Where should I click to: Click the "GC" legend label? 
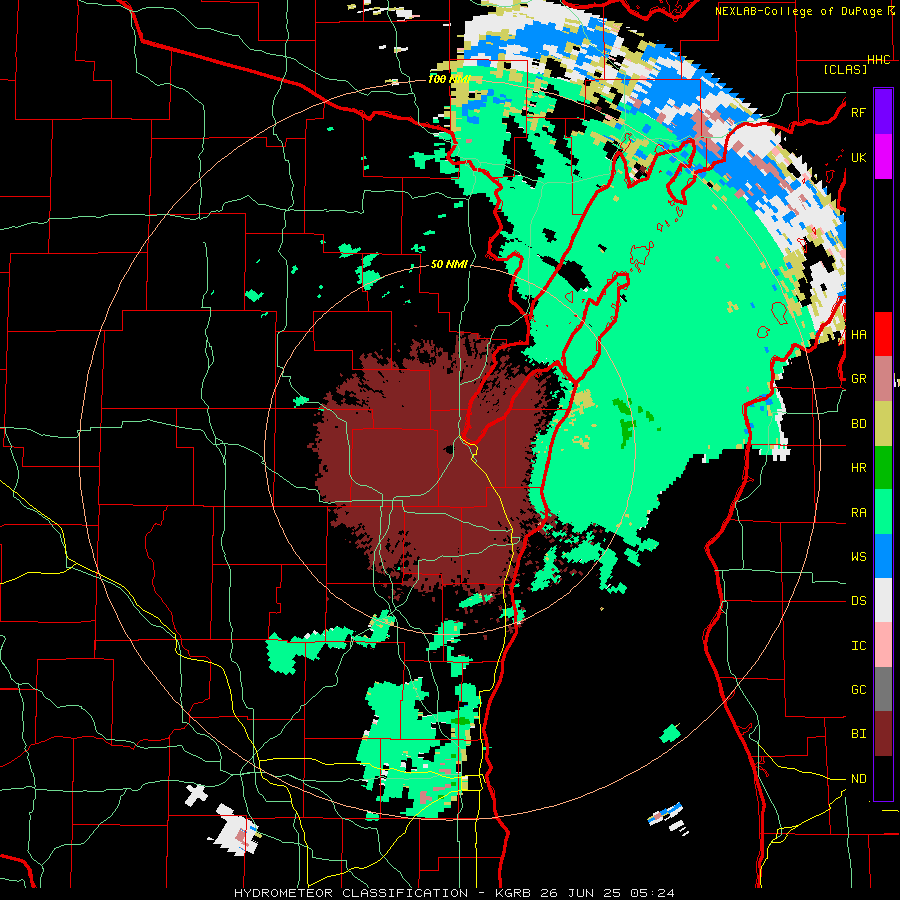pos(858,690)
